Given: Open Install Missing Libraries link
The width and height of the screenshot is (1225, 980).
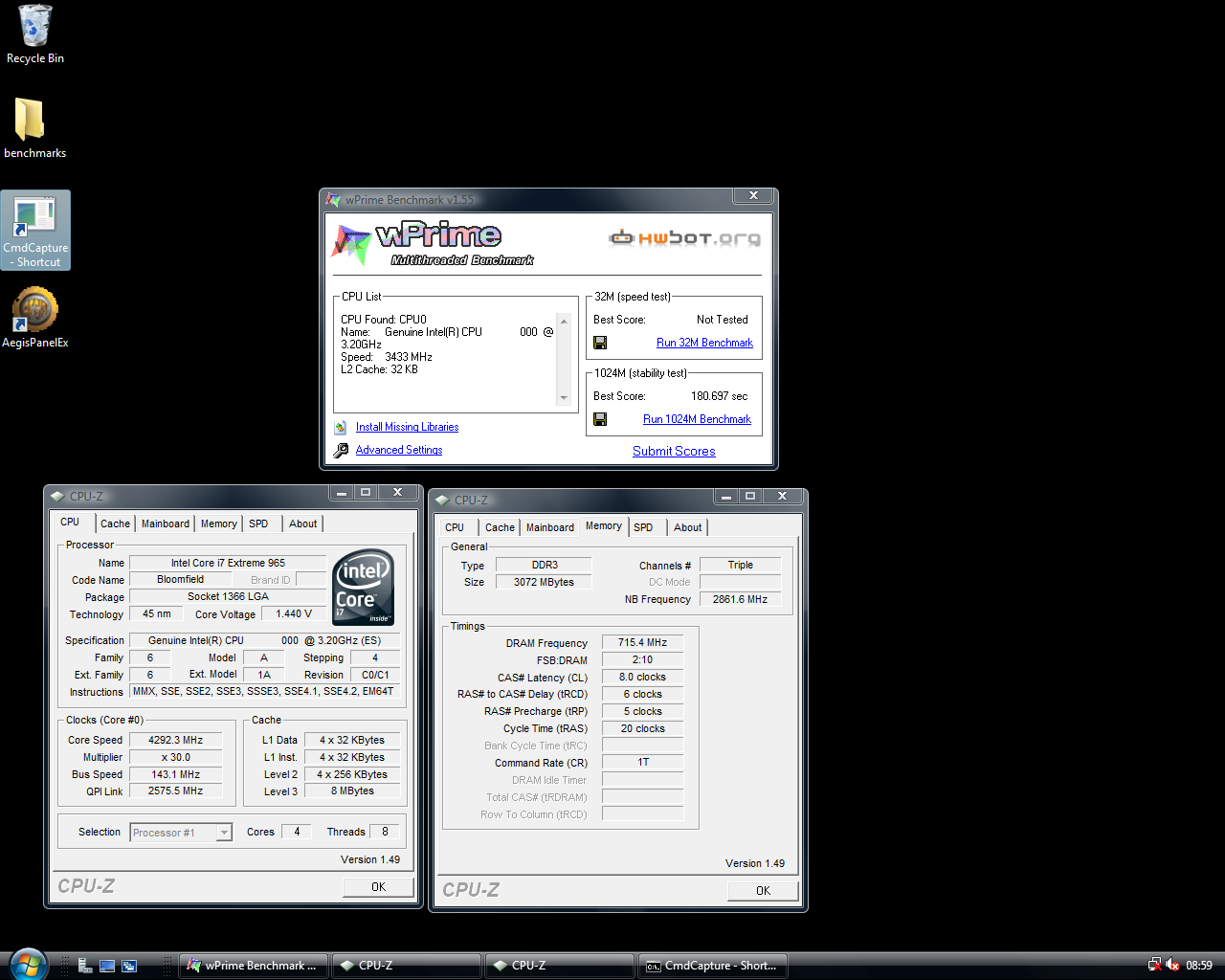Looking at the screenshot, I should [407, 427].
